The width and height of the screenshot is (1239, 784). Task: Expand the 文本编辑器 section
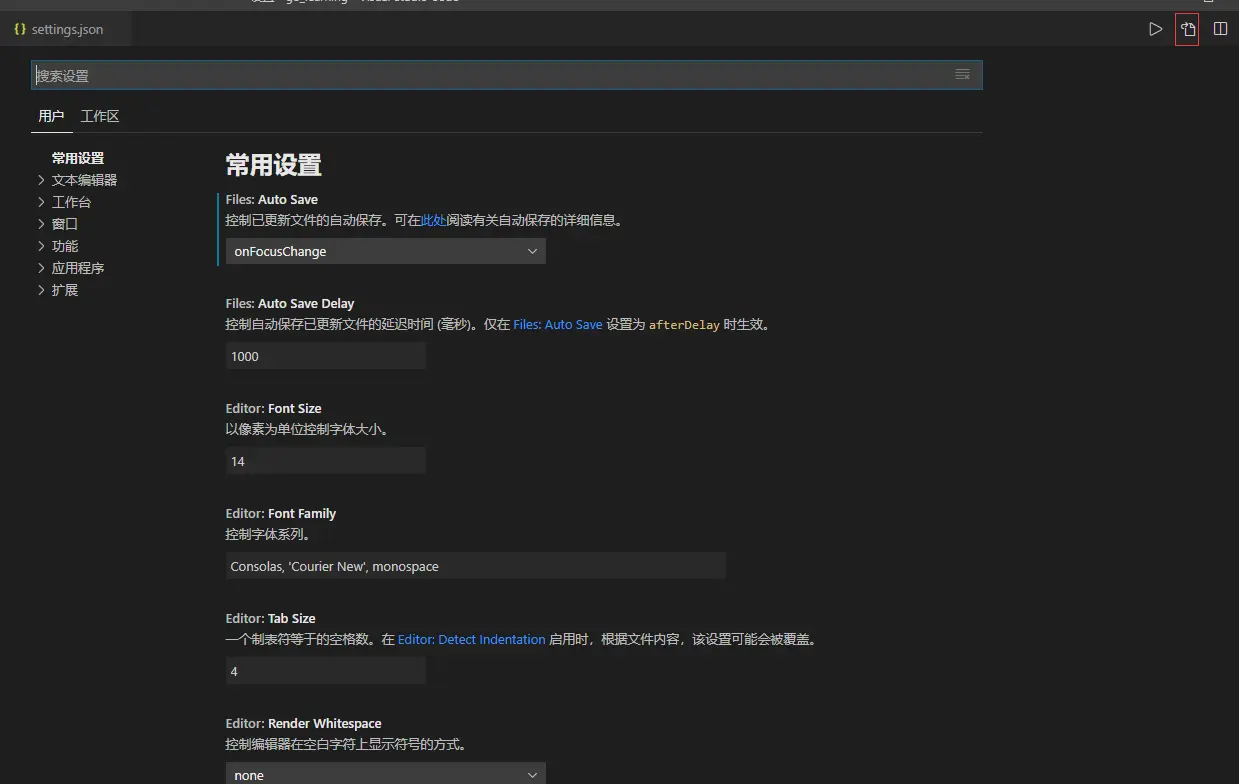(84, 179)
